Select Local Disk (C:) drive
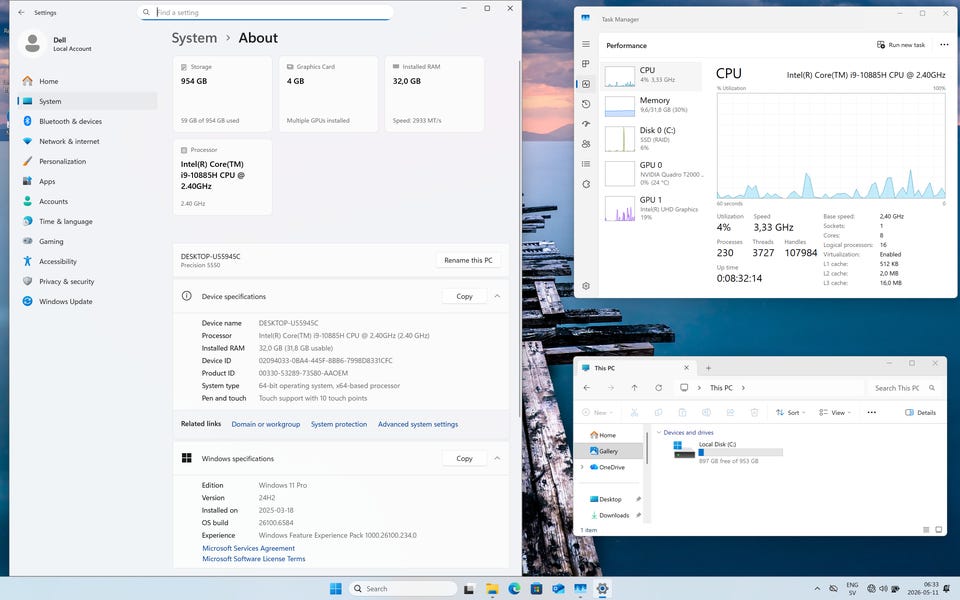 point(727,452)
